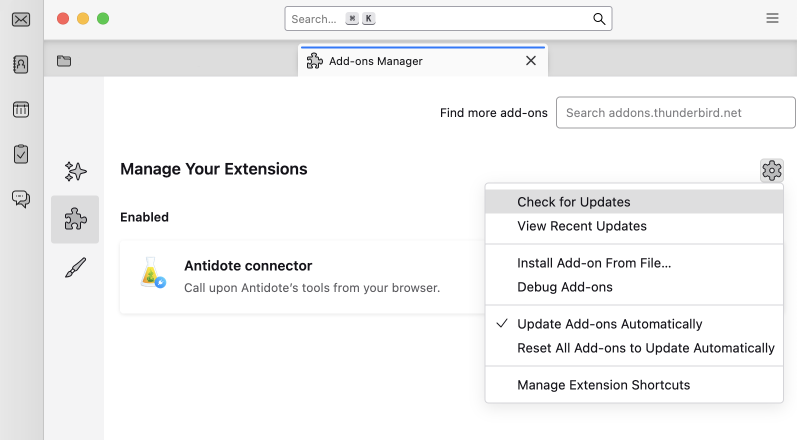This screenshot has height=440, width=797.
Task: Toggle Update Add-ons Automatically option
Action: 609,324
